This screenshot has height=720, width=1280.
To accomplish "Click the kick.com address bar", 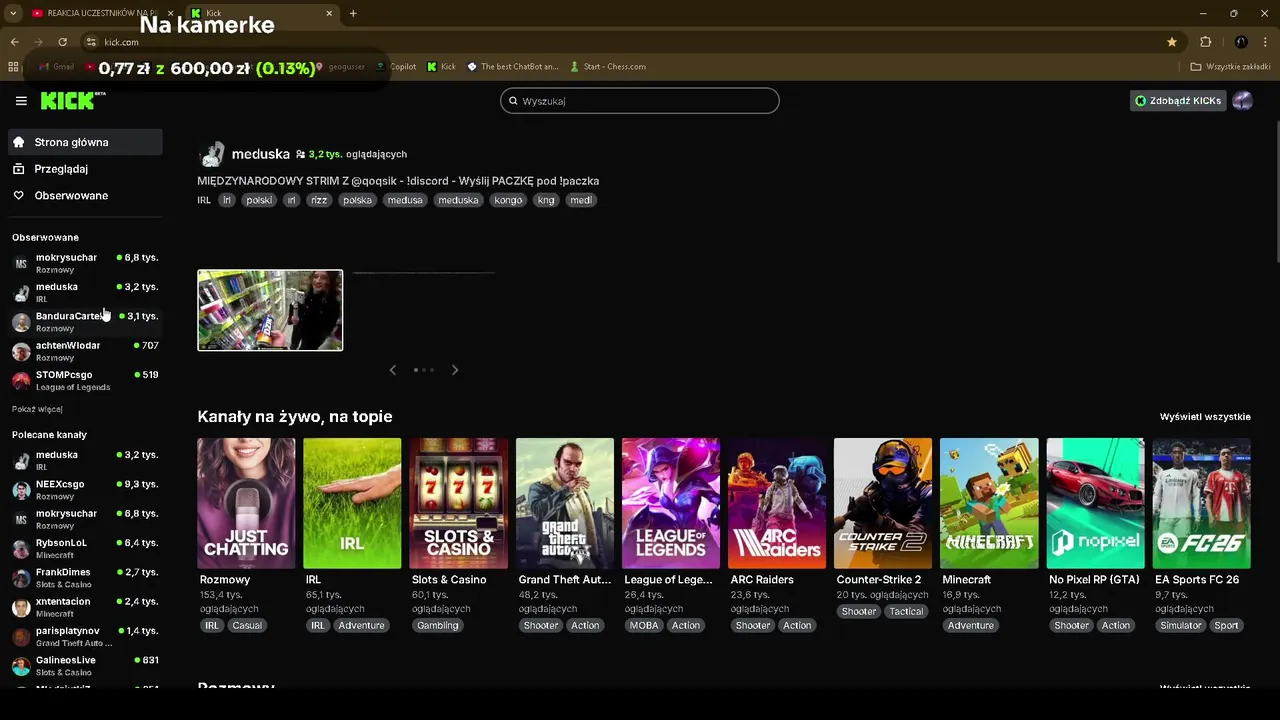I will coord(630,42).
